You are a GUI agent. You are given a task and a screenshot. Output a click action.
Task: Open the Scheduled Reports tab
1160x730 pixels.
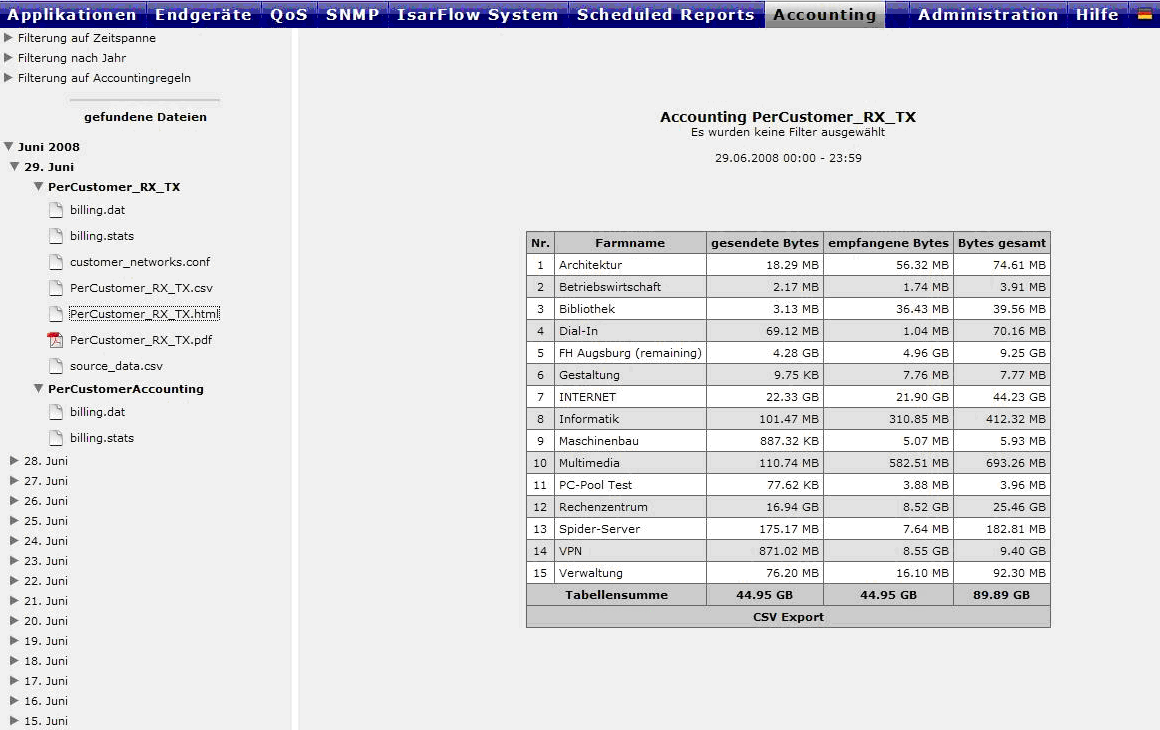click(x=665, y=14)
